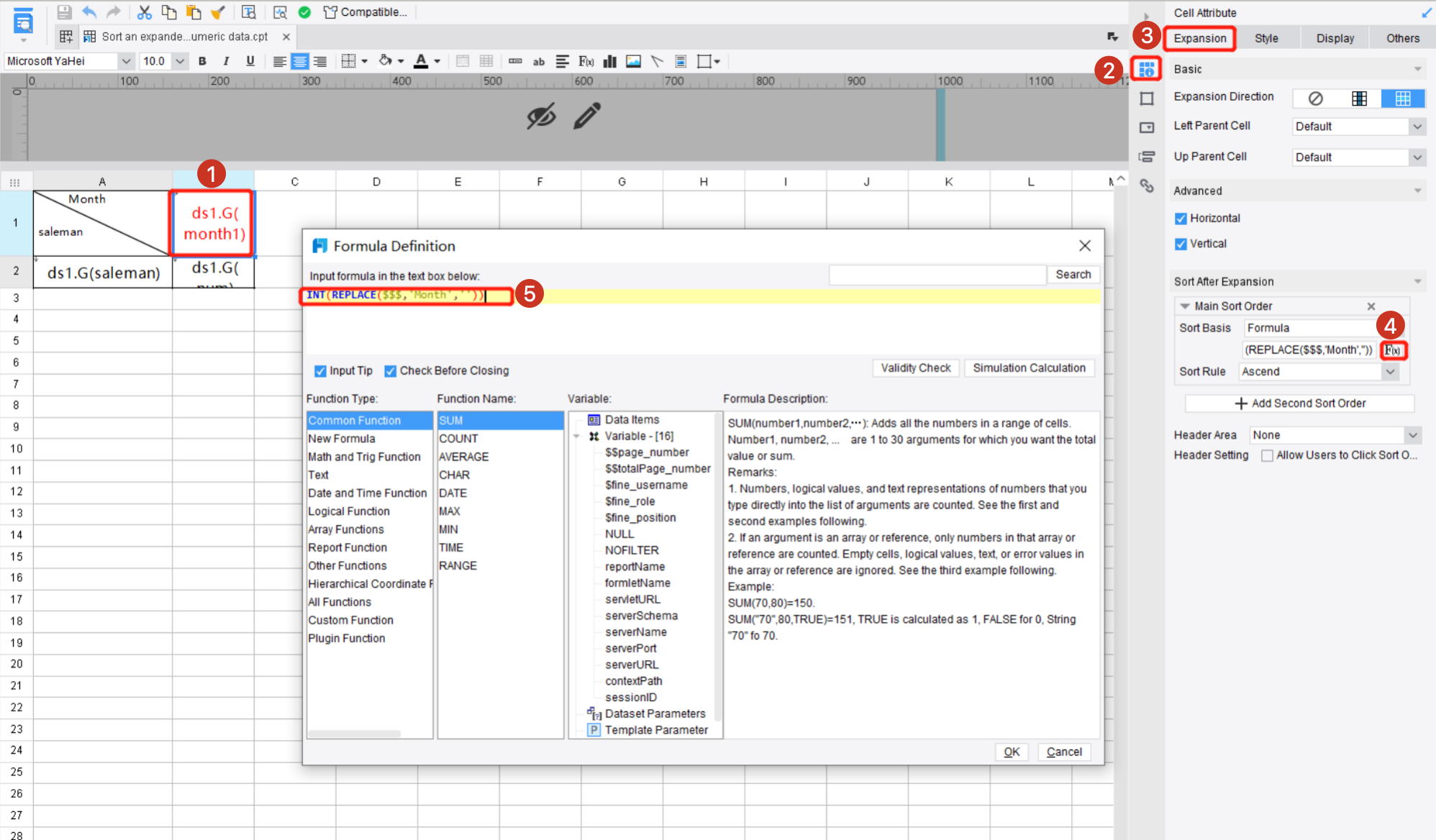
Task: Collapse the Main Sort Order section
Action: tap(1185, 306)
